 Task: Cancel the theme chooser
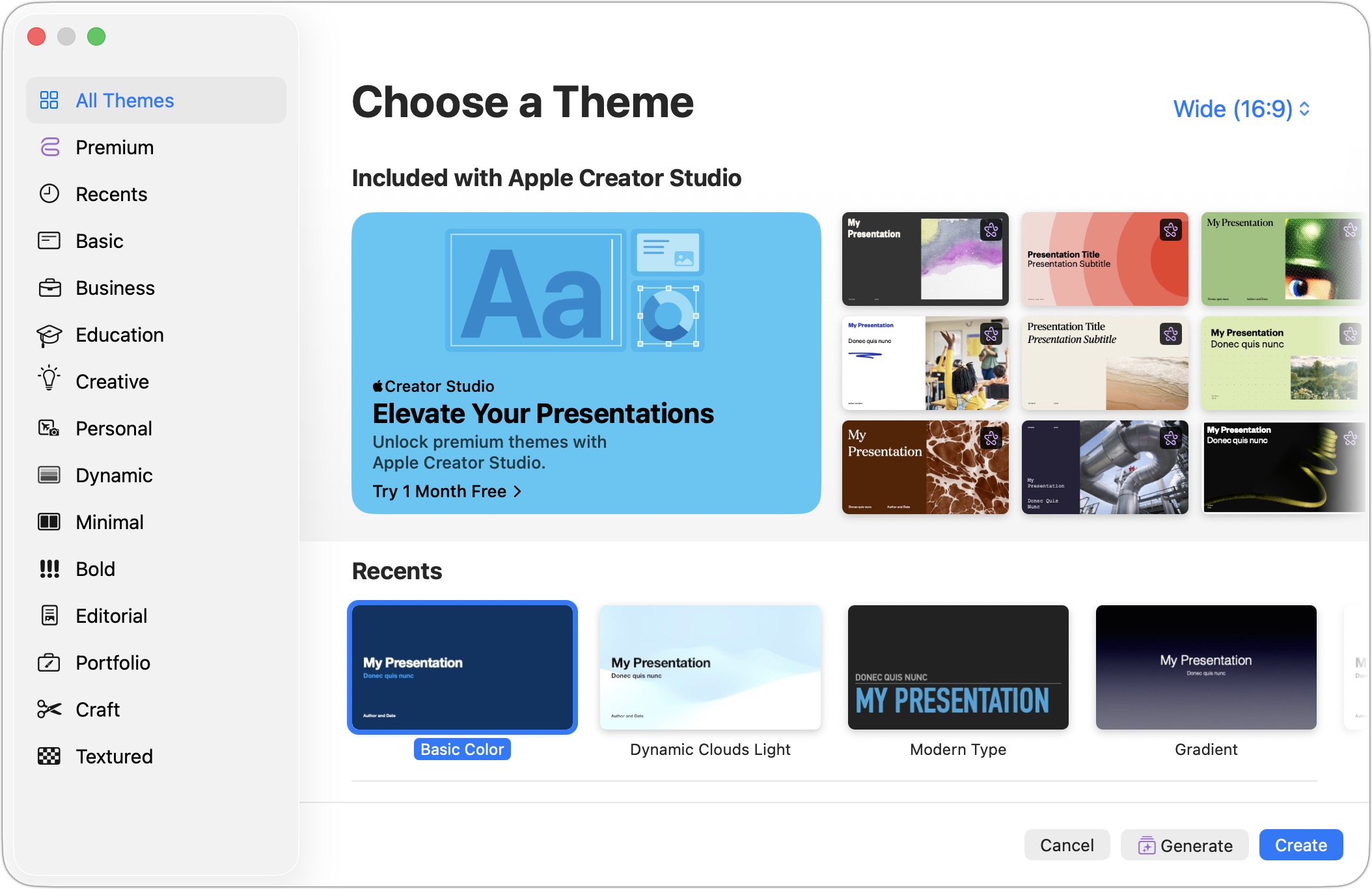click(1067, 845)
